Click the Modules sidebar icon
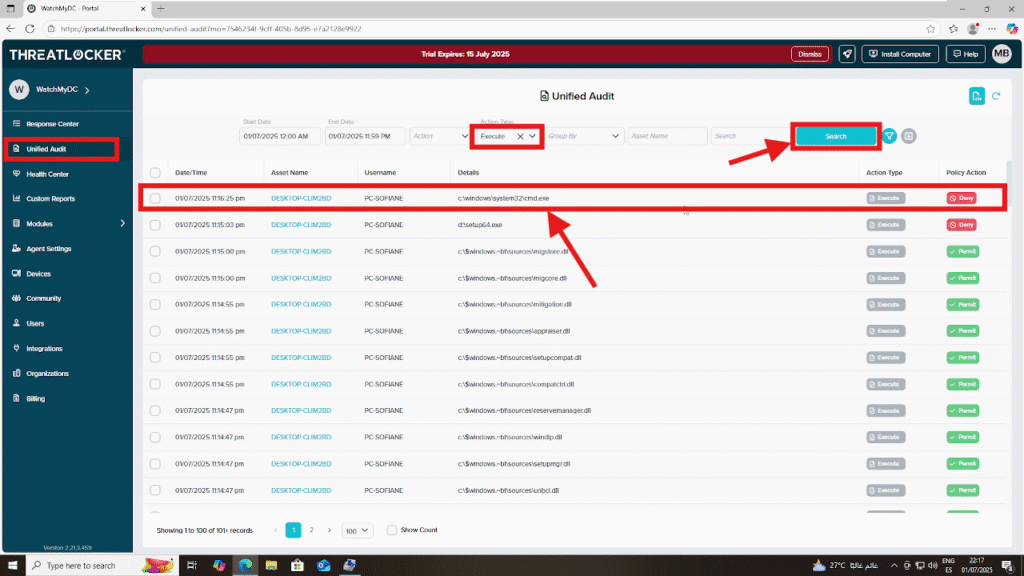 point(16,223)
